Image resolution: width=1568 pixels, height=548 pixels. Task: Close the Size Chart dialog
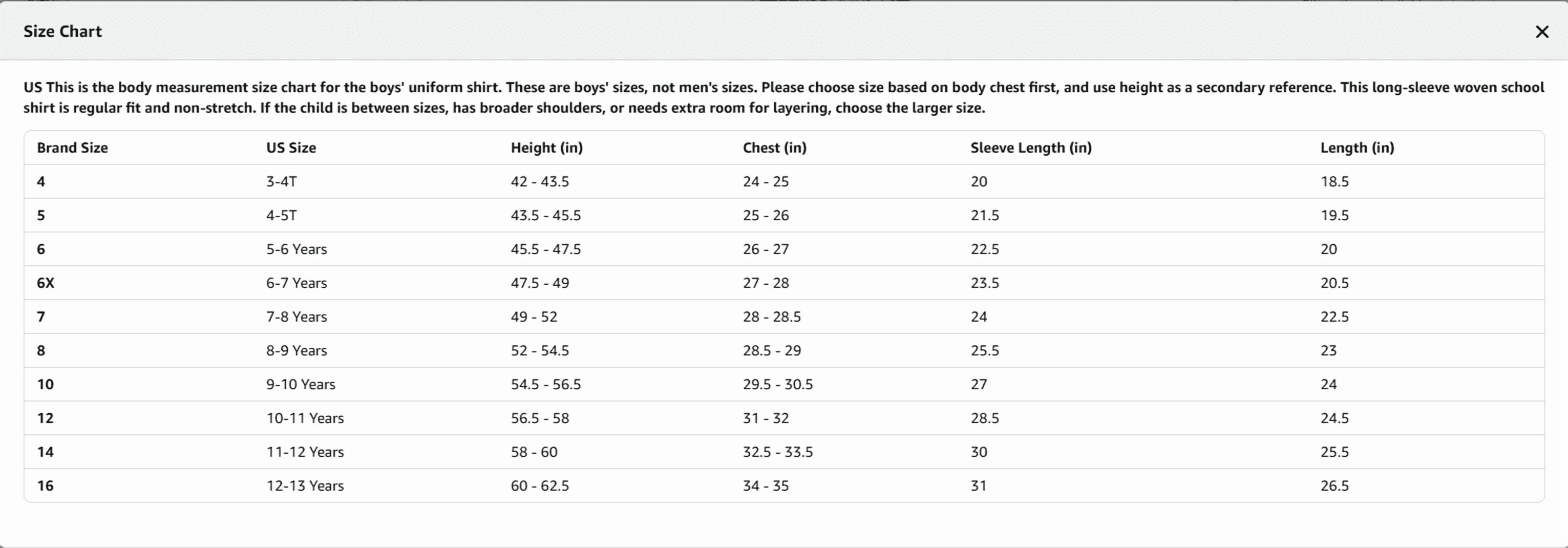[1542, 32]
